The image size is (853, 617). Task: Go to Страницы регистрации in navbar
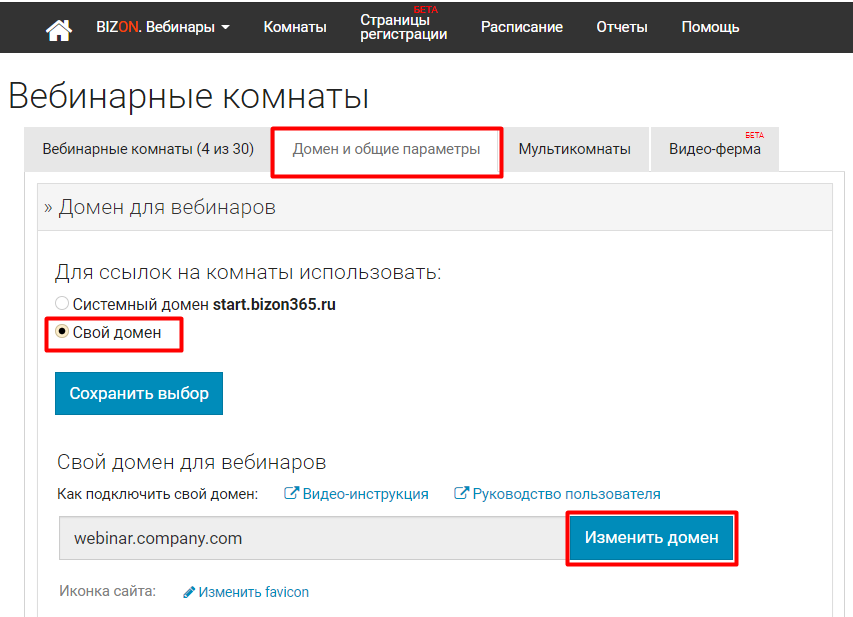coord(403,27)
